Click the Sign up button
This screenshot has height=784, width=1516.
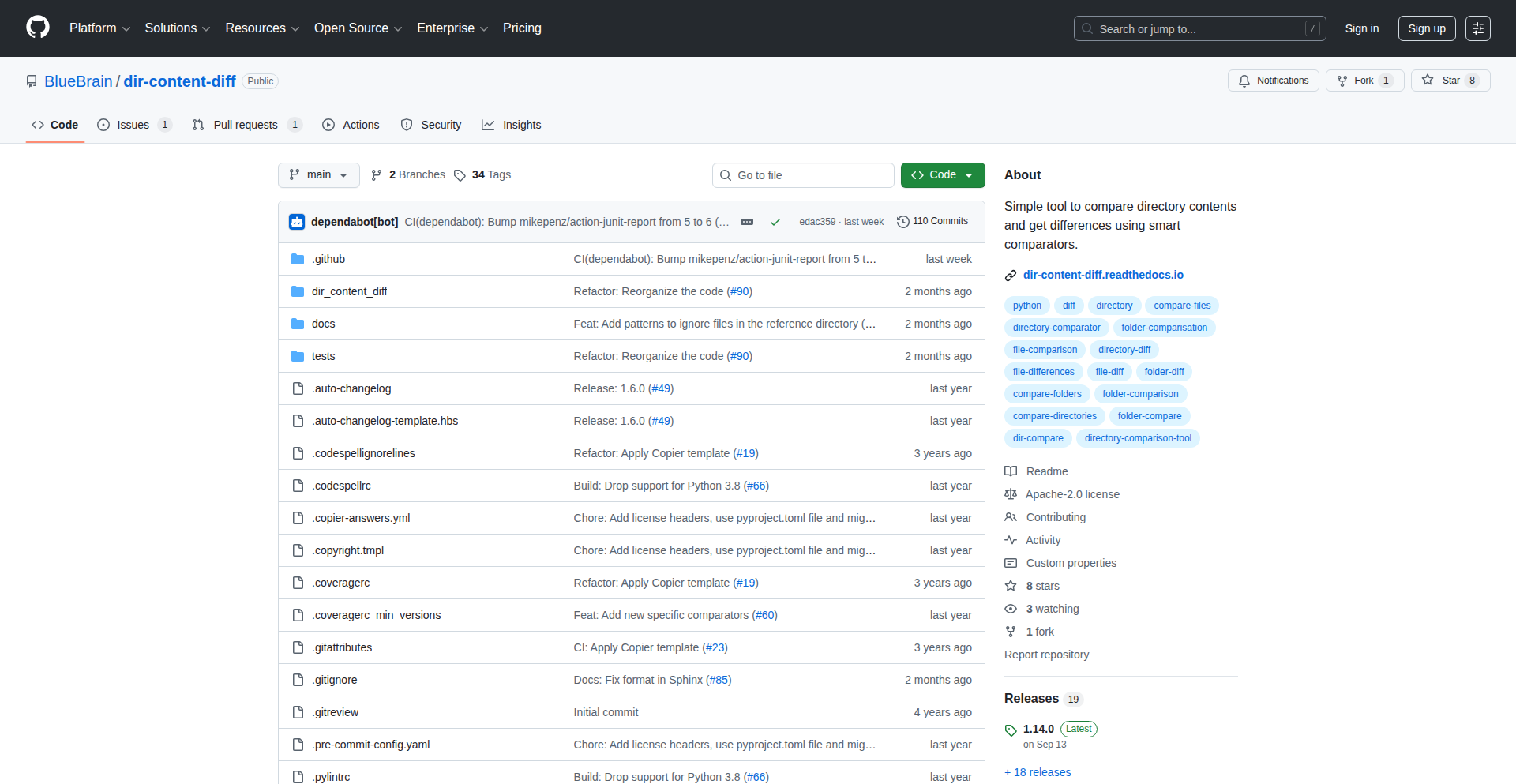click(x=1426, y=28)
